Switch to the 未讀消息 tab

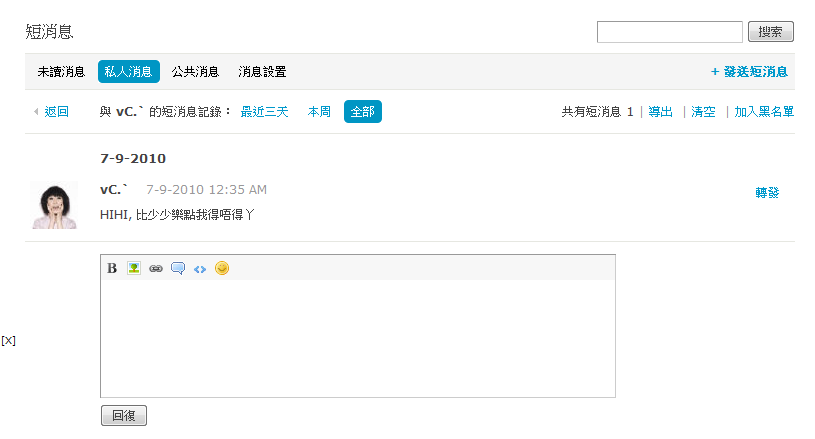61,72
